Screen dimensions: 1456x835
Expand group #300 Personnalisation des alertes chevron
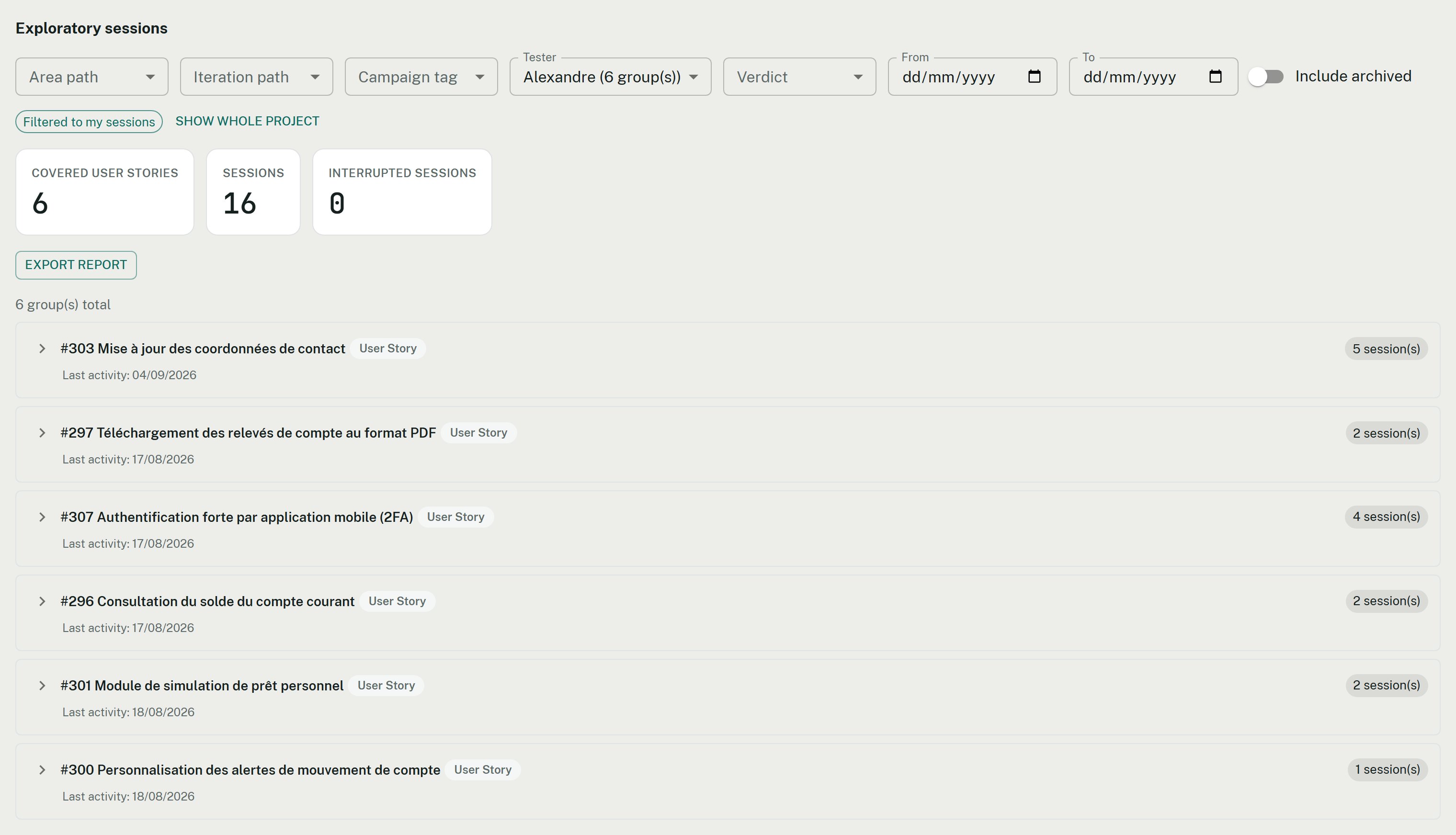[x=42, y=769]
